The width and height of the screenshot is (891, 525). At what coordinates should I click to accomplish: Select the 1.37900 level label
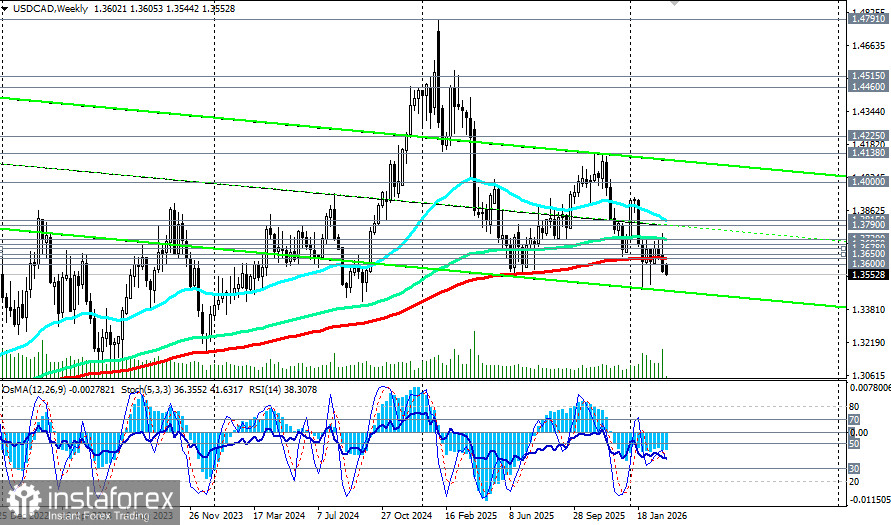(868, 225)
